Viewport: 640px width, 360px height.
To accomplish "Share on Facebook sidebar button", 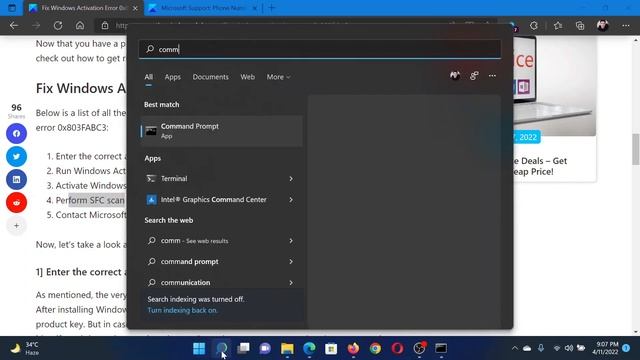I will coord(16,133).
